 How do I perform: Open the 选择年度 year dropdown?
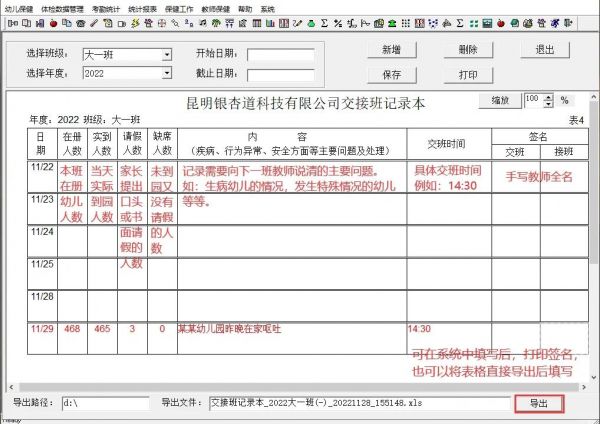[x=166, y=73]
